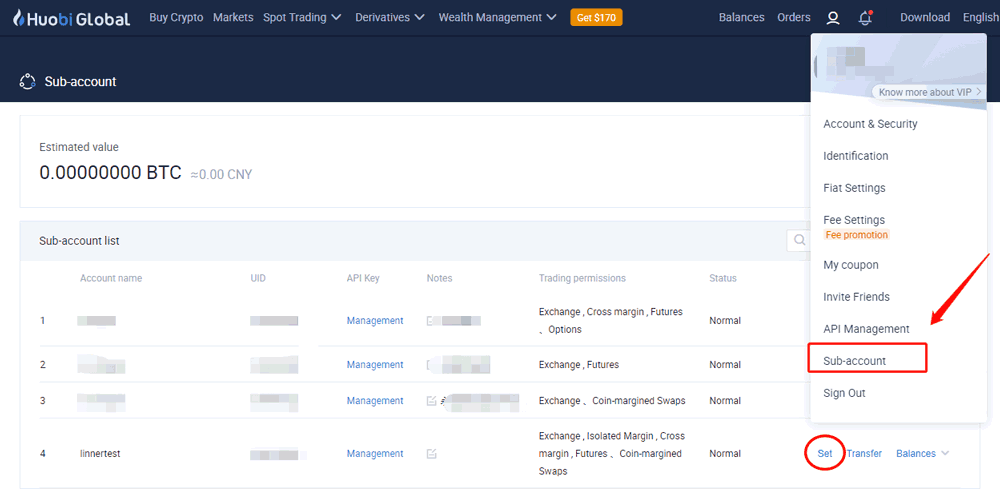
Task: Open Balances in top bar
Action: (x=741, y=17)
